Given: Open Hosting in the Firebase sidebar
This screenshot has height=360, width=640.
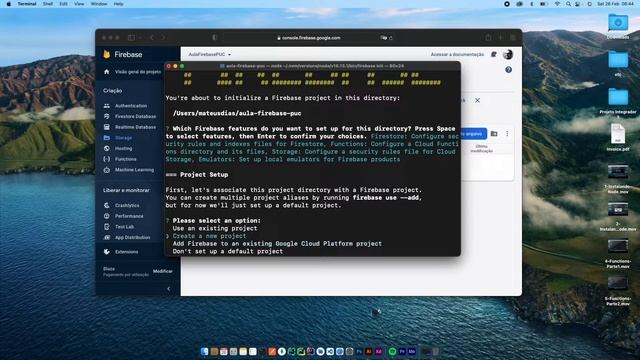Looking at the screenshot, I should (x=123, y=149).
